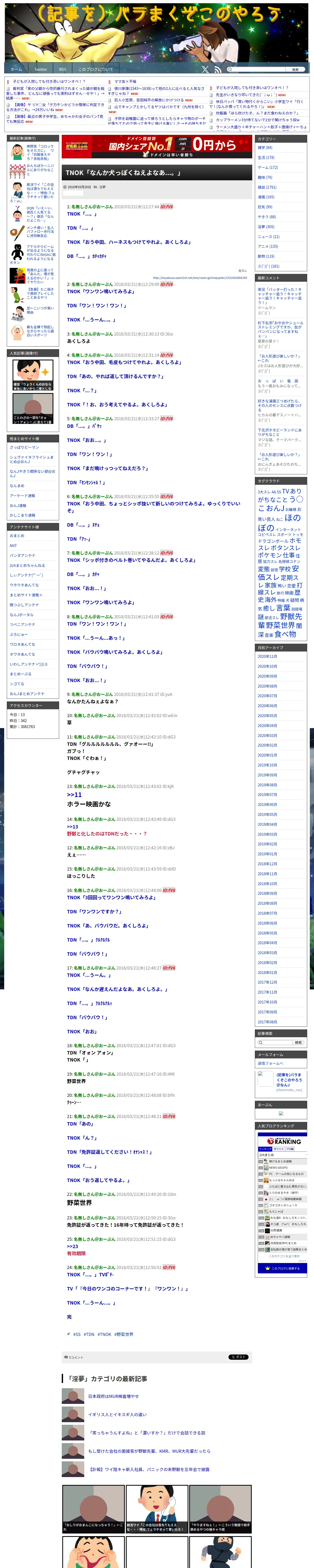Viewport: 314px width, 1568px height.
Task: Click このカテゴリを全て表示 in ranking widget
Action: pyautogui.click(x=284, y=1256)
